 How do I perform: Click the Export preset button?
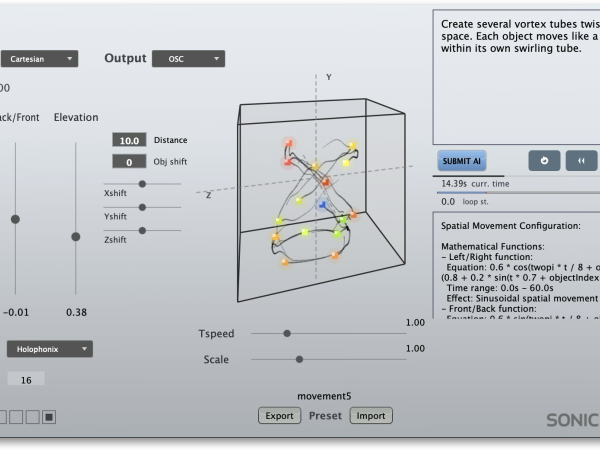coord(279,415)
